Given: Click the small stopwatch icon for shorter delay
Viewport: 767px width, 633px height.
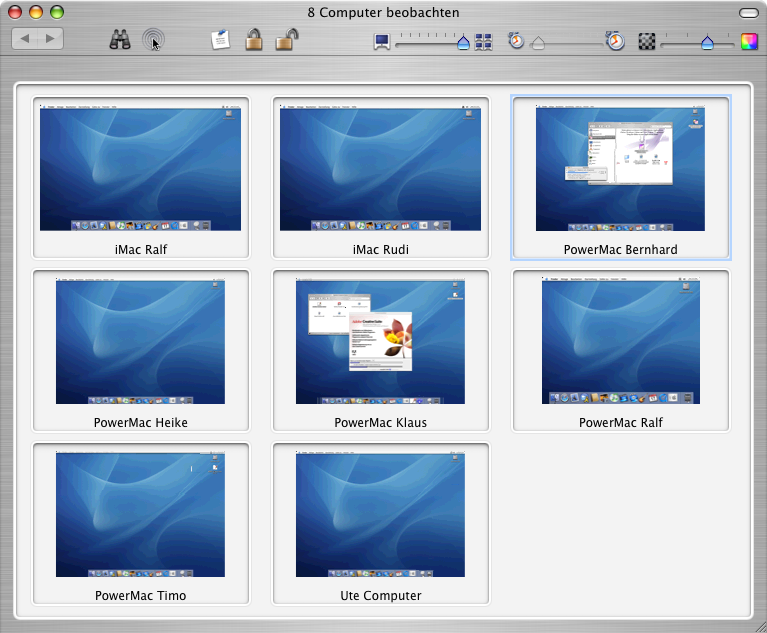Looking at the screenshot, I should coord(516,41).
